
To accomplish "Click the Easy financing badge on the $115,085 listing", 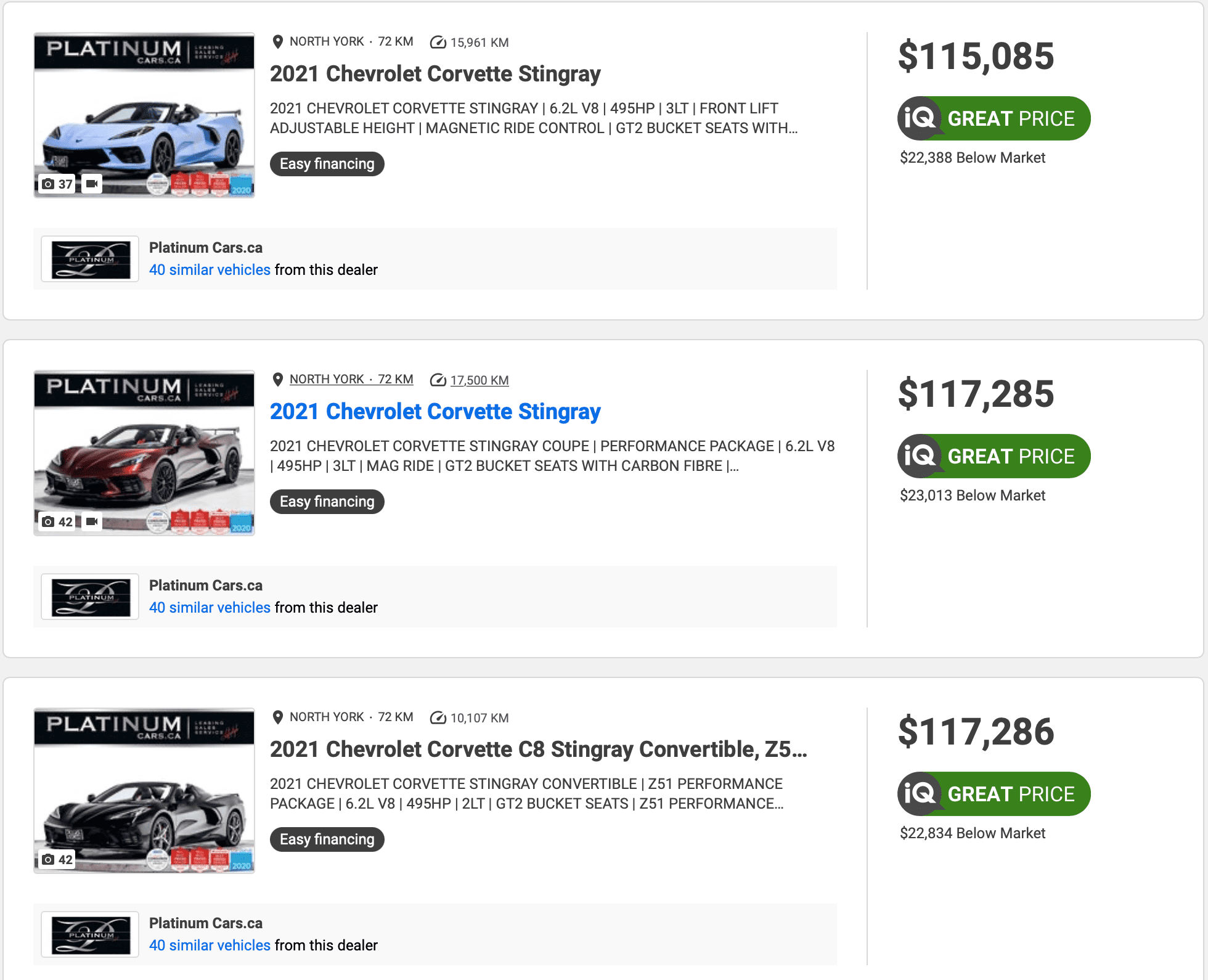I will click(327, 164).
